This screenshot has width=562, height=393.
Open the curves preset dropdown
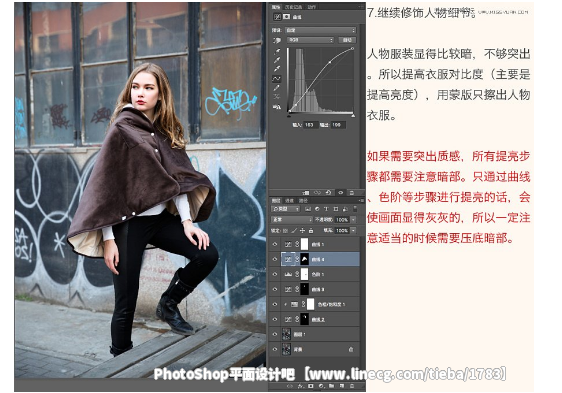320,30
